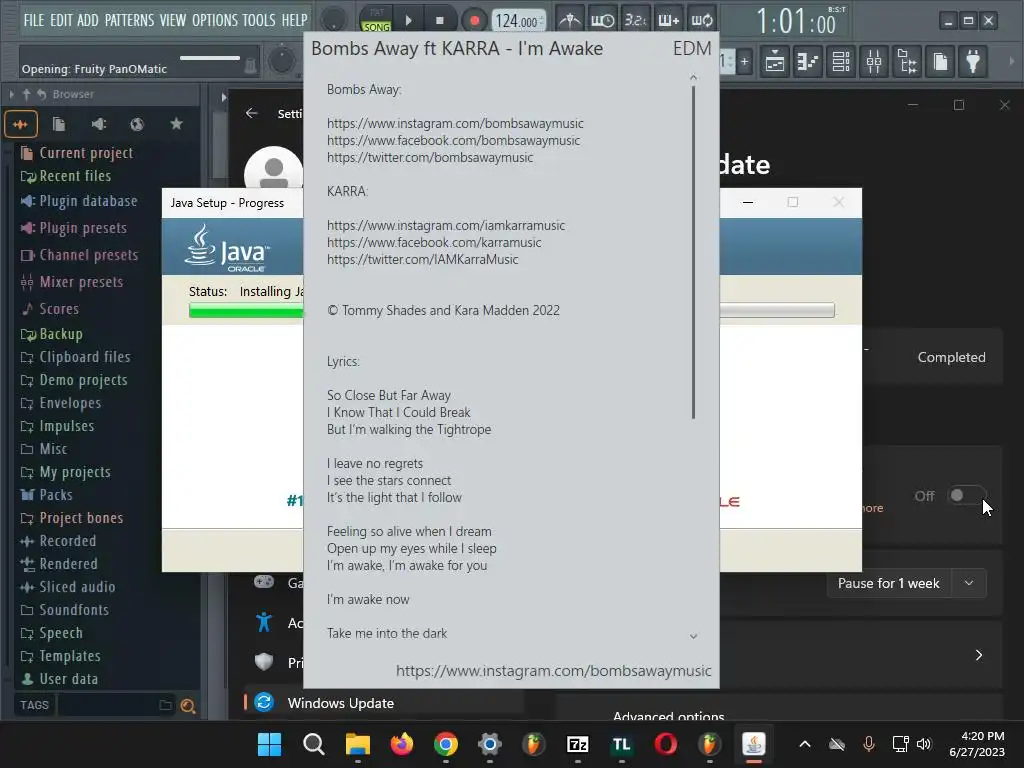Screen dimensions: 1024x768
Task: Open the Pause for 1 week dropdown arrow
Action: (x=969, y=583)
